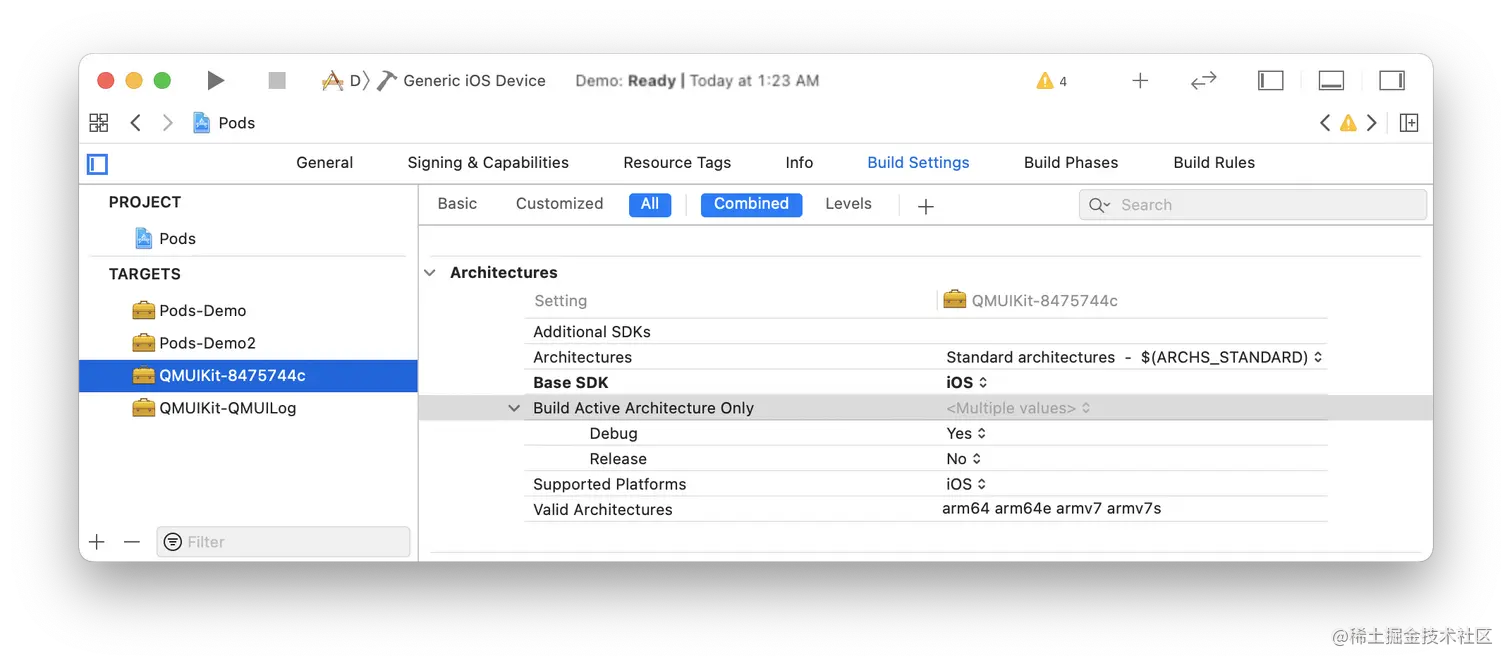The width and height of the screenshot is (1512, 666).
Task: Hide the navigator panel
Action: (x=1270, y=81)
